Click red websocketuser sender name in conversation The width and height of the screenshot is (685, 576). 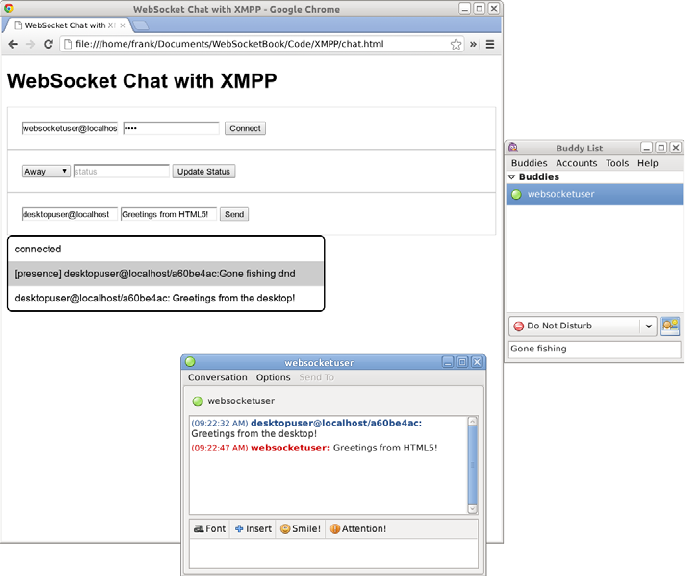291,448
